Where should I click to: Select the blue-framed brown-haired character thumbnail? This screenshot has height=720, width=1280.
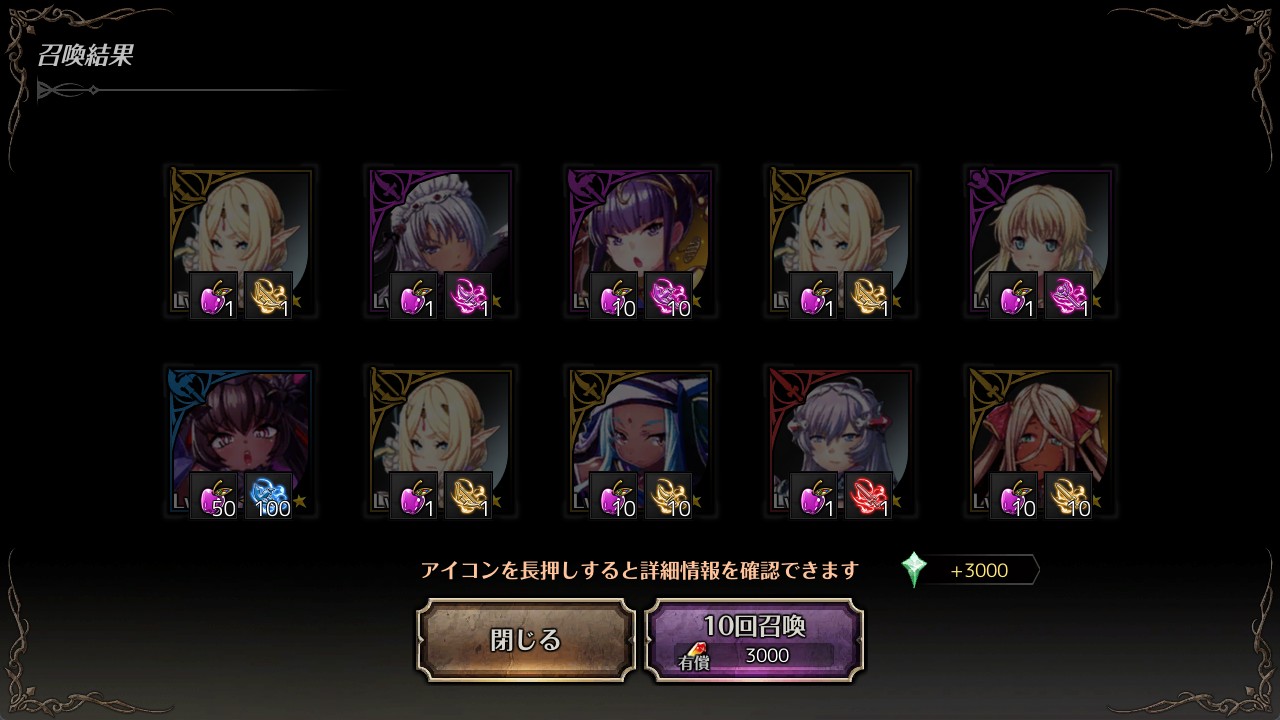click(240, 442)
